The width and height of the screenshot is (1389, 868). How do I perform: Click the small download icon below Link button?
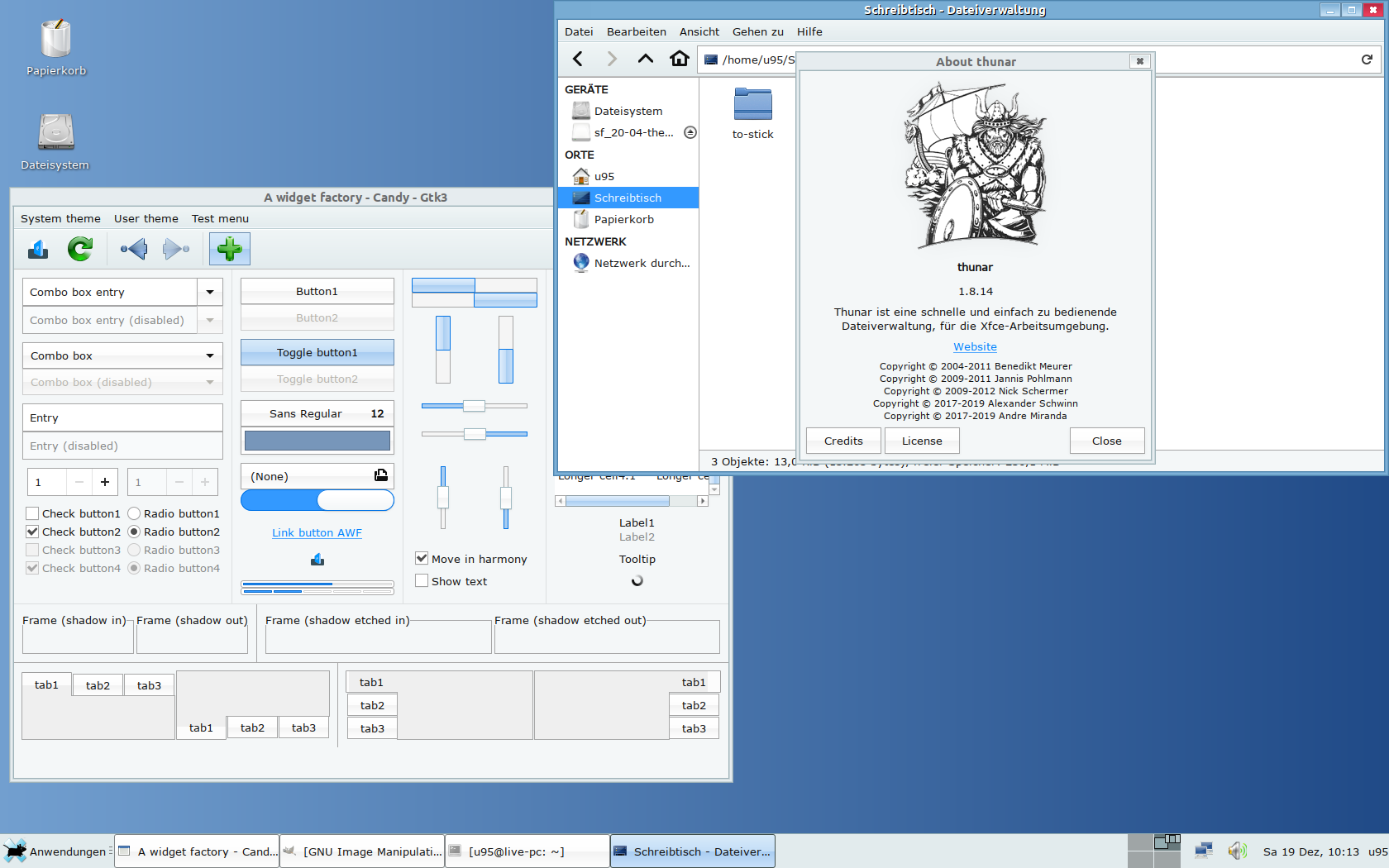click(x=317, y=560)
